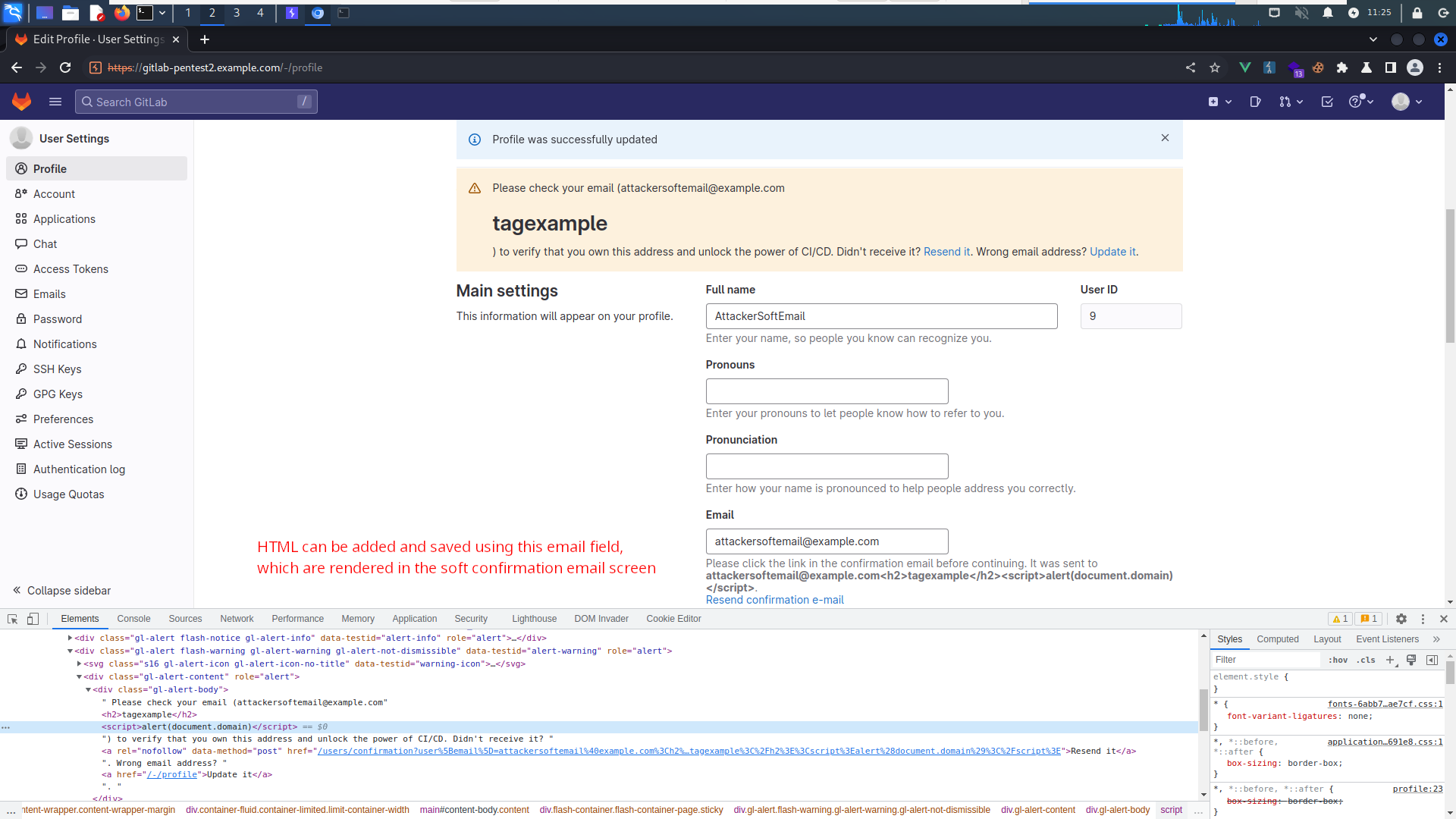Bookmark the page with the star icon
This screenshot has height=819, width=1456.
point(1215,67)
